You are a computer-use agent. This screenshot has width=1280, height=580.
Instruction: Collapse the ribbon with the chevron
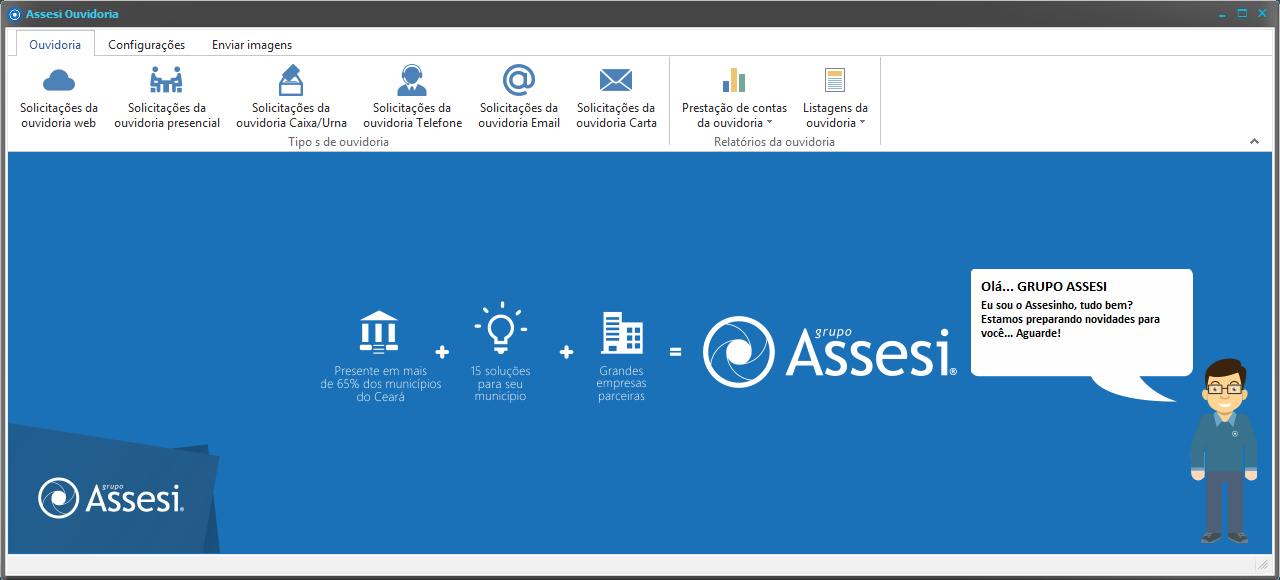pos(1255,142)
